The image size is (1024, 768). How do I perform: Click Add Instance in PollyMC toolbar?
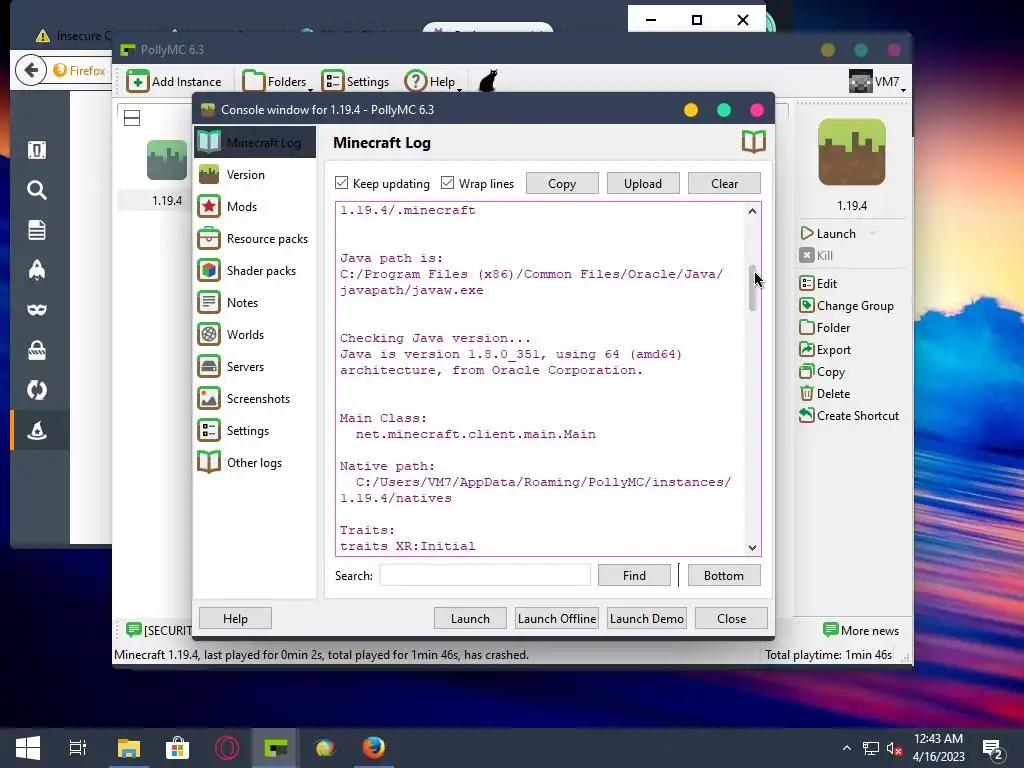pyautogui.click(x=174, y=82)
